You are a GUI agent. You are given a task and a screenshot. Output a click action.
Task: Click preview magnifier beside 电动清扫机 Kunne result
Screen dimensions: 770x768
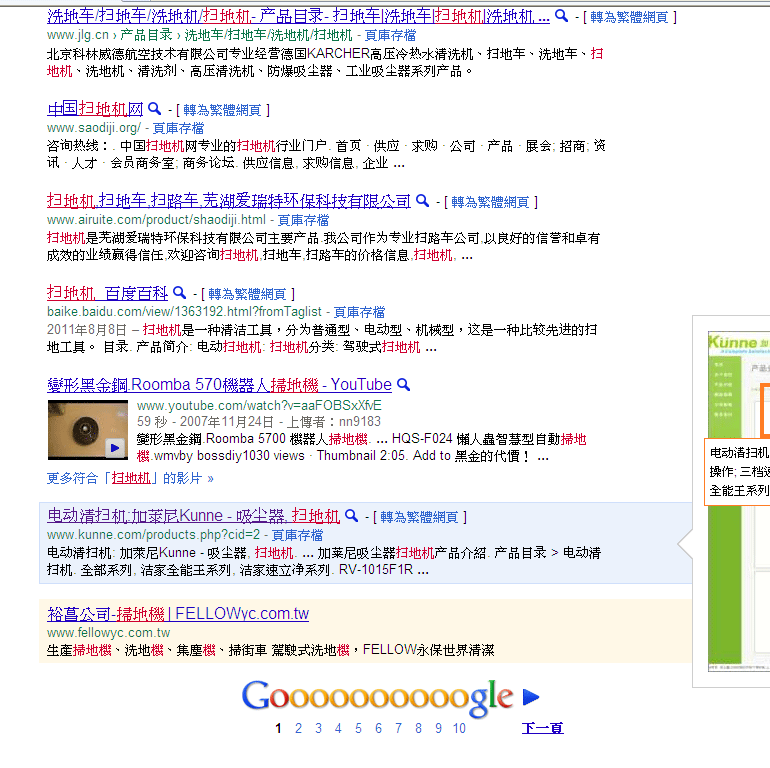click(352, 516)
